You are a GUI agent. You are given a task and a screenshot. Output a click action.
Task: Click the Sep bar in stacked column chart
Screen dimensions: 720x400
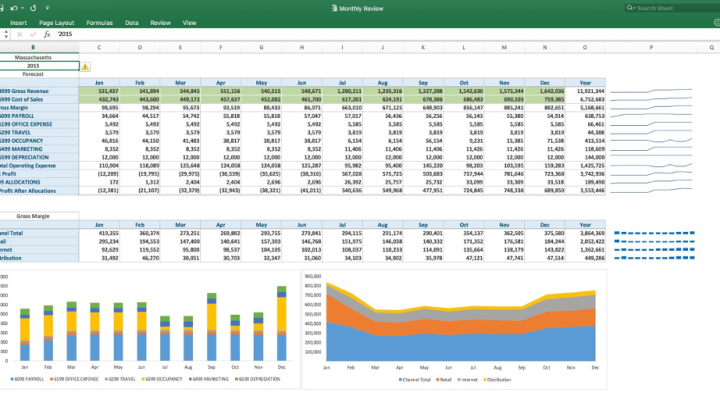[x=212, y=327]
